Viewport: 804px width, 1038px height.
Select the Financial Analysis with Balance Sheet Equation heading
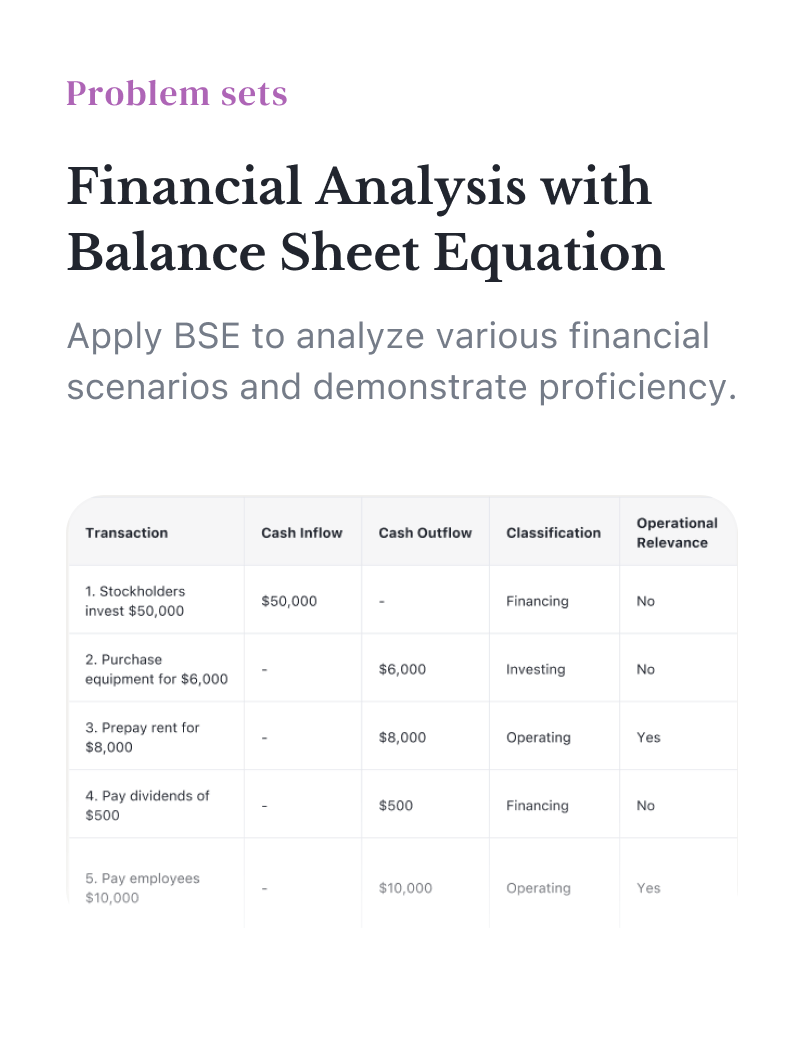pyautogui.click(x=366, y=219)
